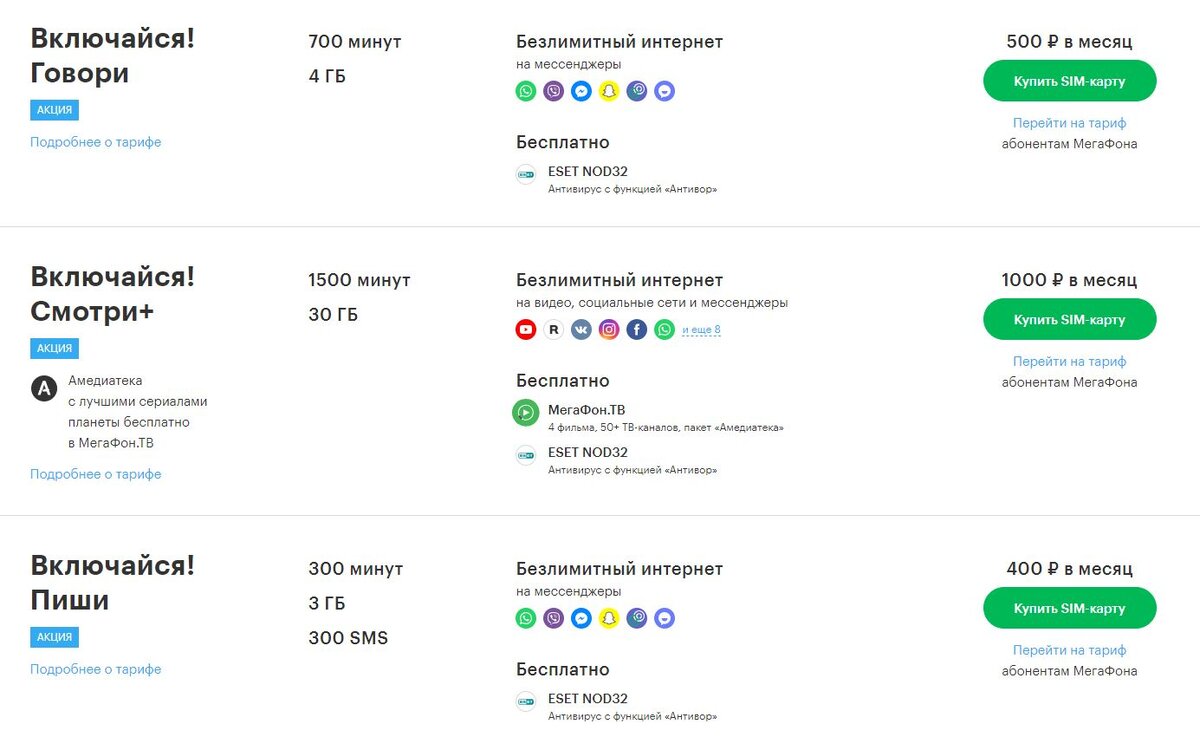Click the МегаФон.ТВ green play icon
Screen dimensions: 1200x737
tap(526, 412)
